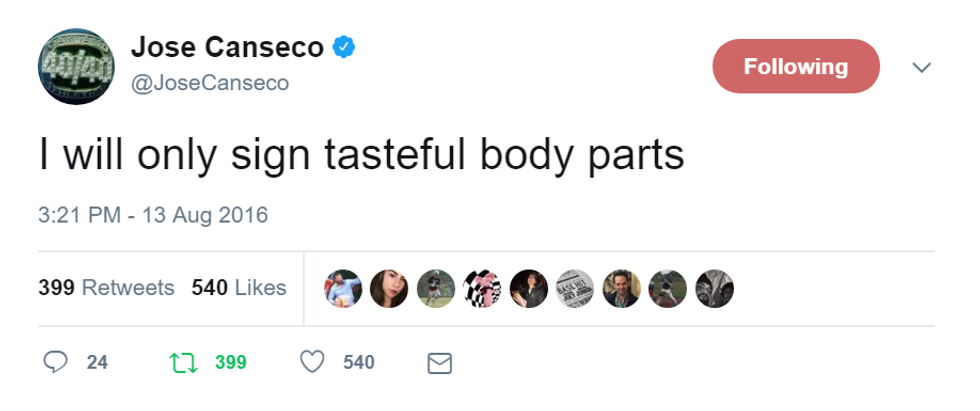The width and height of the screenshot is (980, 411).
Task: Open the 399 Retweets list
Action: (106, 288)
